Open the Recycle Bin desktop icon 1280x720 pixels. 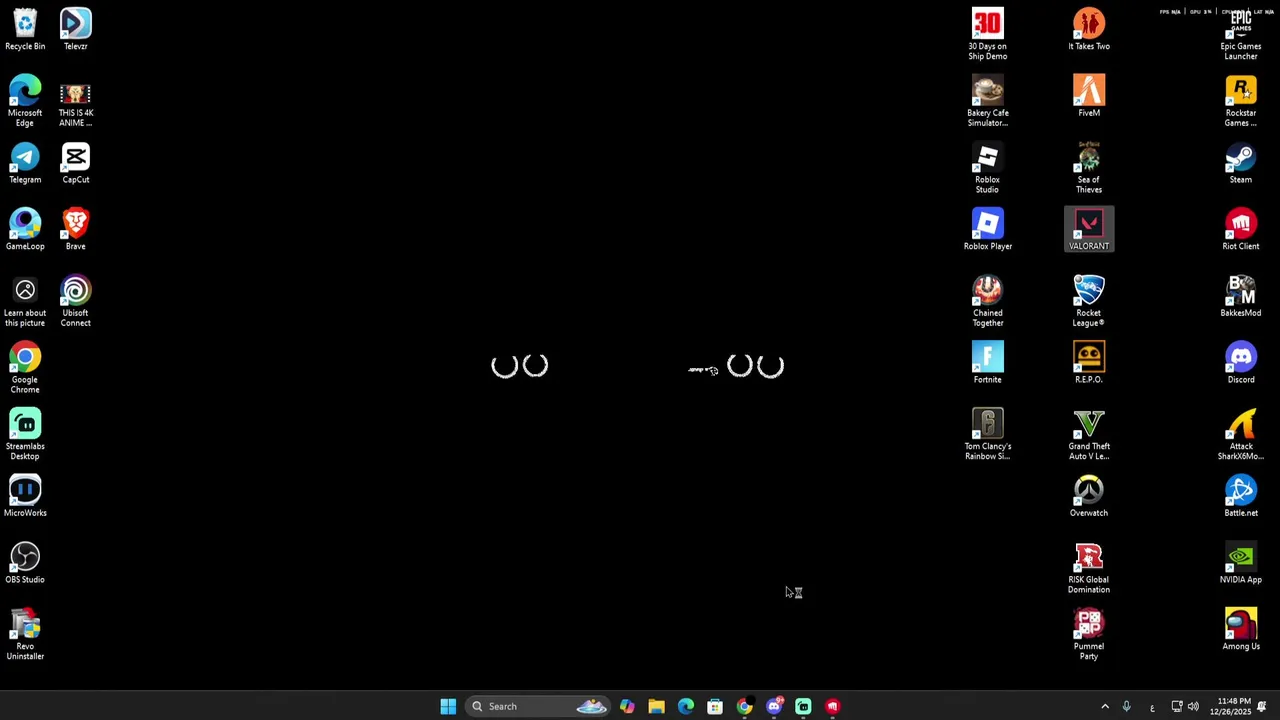click(25, 29)
